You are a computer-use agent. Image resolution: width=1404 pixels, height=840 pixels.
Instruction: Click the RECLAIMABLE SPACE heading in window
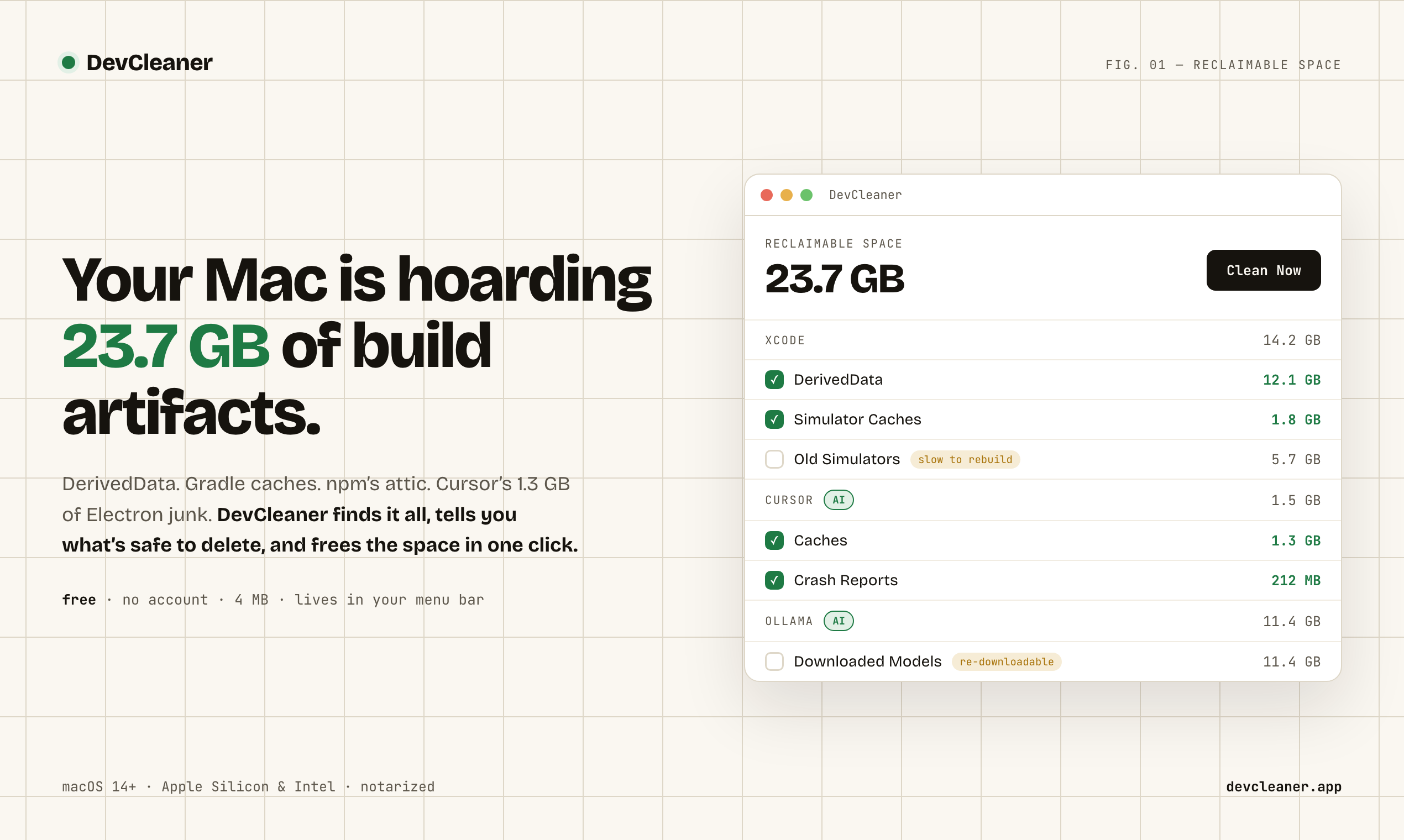pos(834,244)
